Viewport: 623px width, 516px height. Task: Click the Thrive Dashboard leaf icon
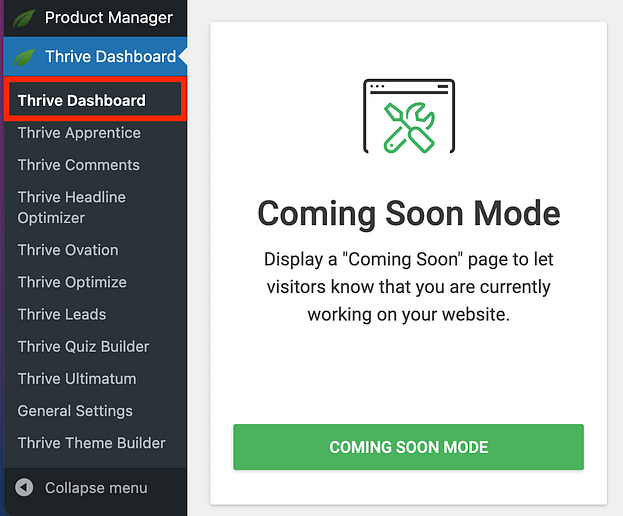[x=24, y=58]
